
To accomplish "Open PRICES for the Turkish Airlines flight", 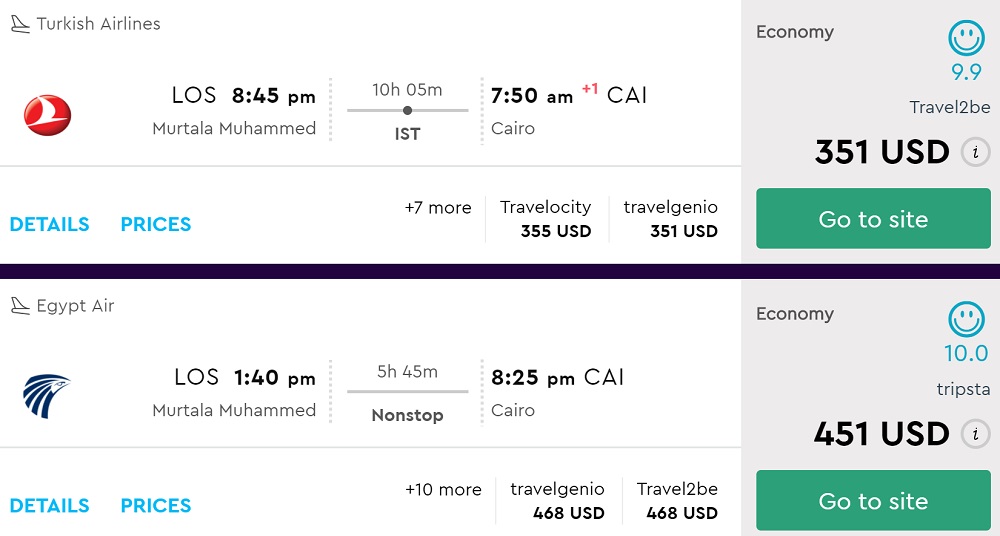I will click(x=156, y=224).
